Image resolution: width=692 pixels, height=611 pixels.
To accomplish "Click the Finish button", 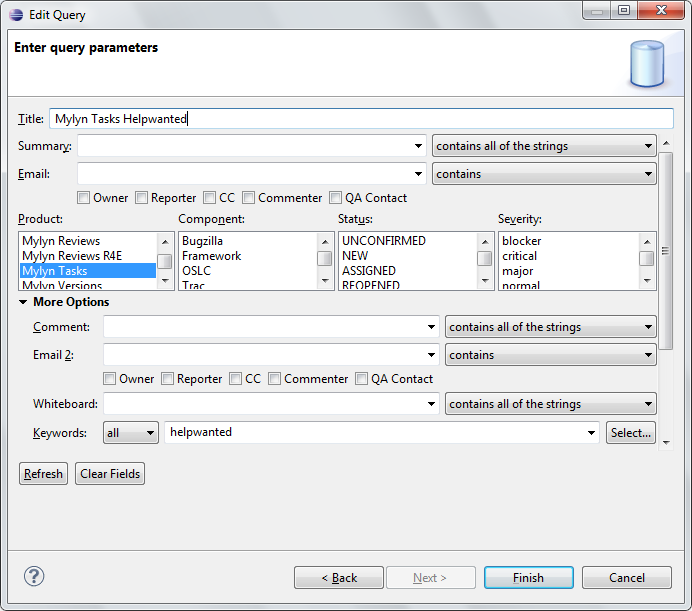I will coord(529,577).
